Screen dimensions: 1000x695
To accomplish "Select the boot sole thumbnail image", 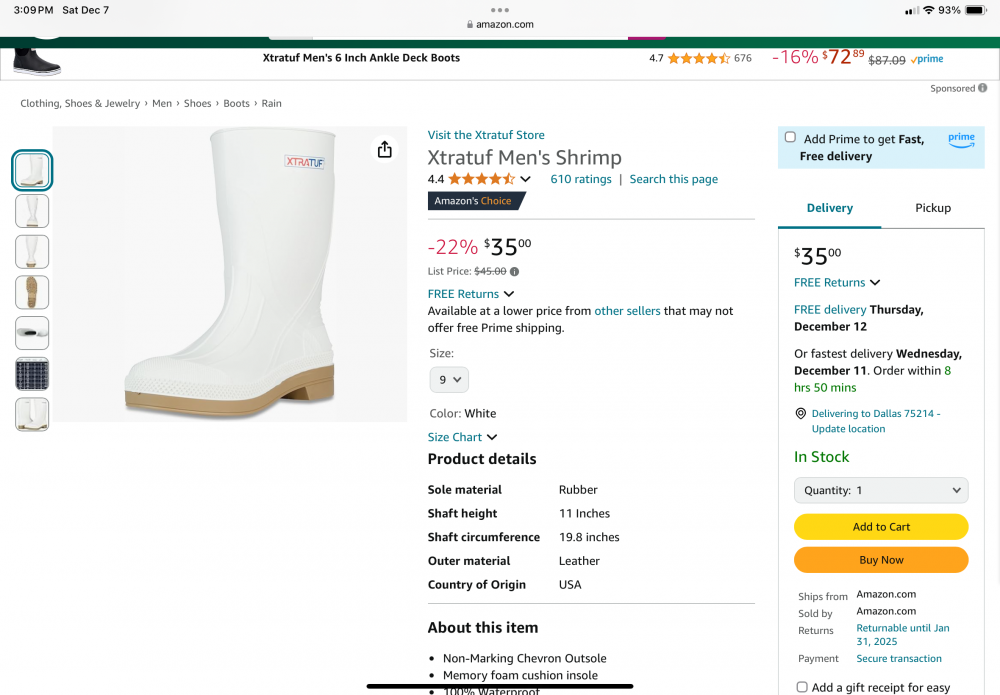I will (32, 292).
